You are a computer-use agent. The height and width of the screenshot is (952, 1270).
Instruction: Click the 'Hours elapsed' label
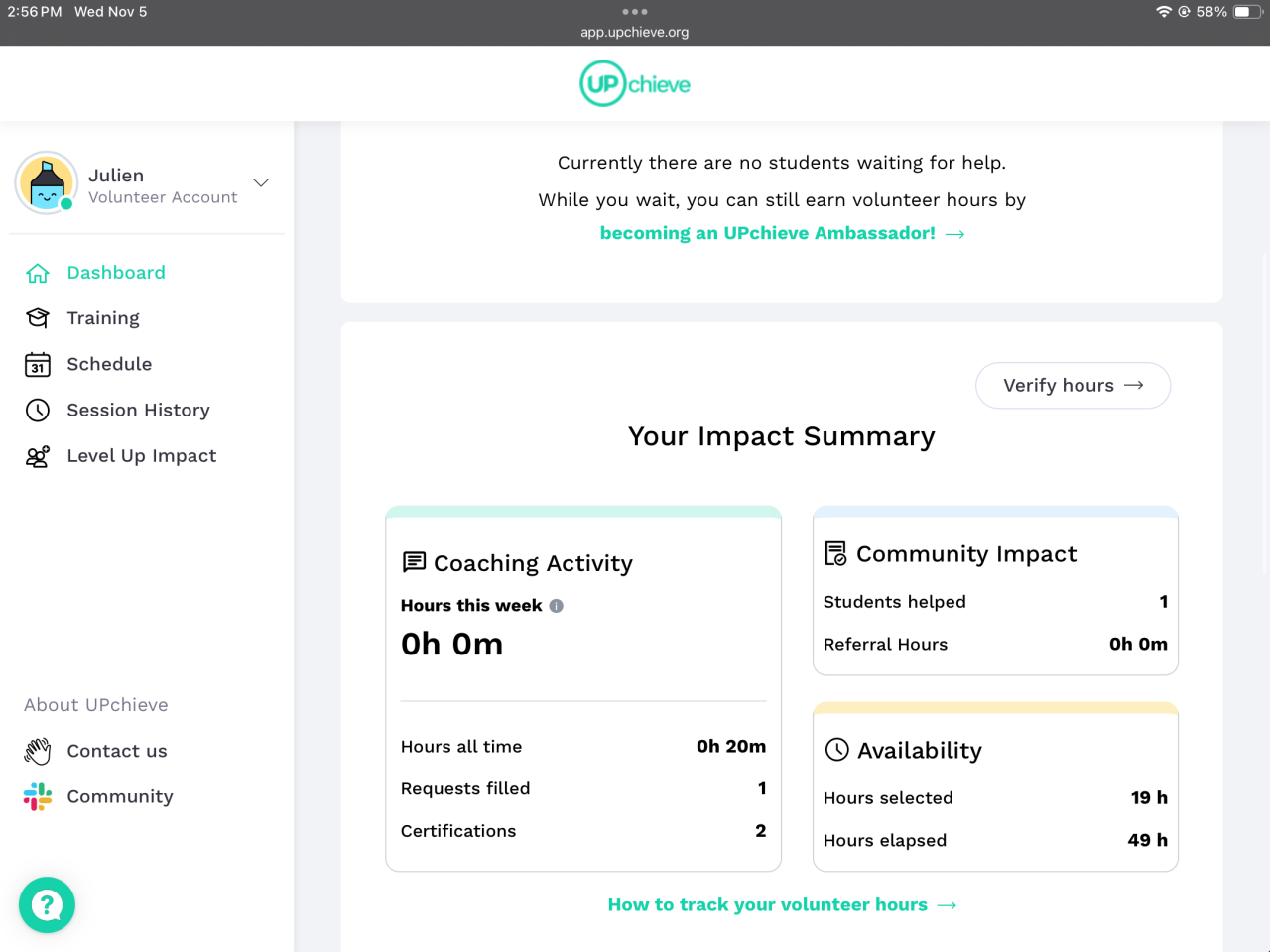tap(885, 841)
